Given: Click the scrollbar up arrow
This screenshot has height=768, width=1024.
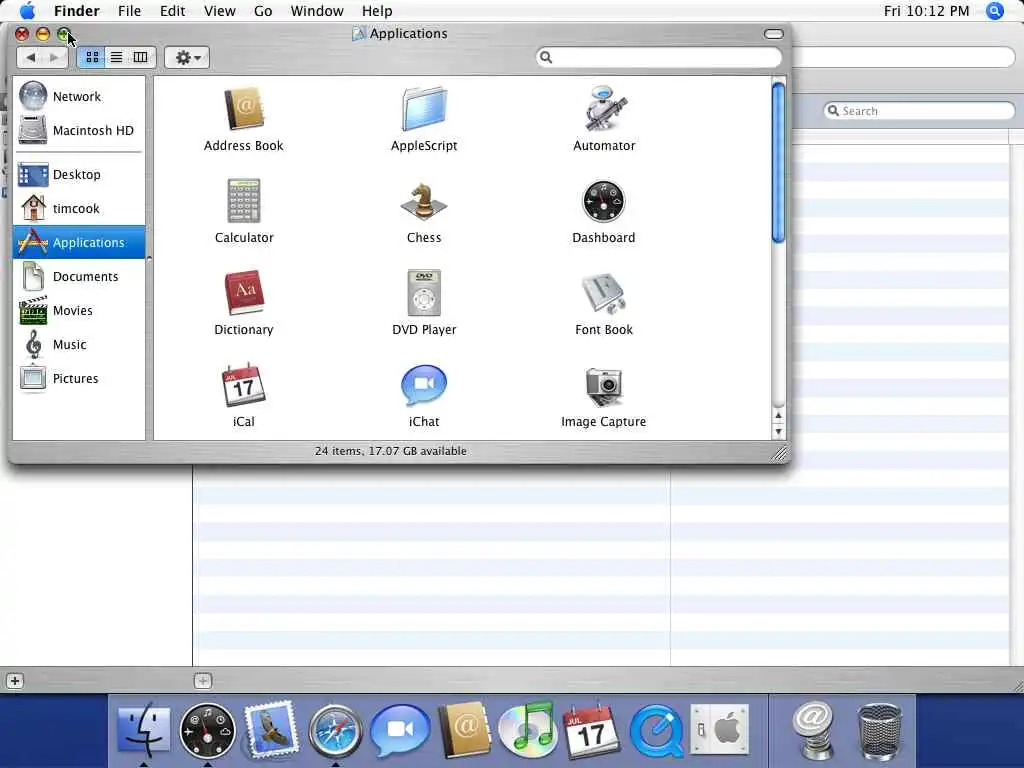Looking at the screenshot, I should pos(778,415).
